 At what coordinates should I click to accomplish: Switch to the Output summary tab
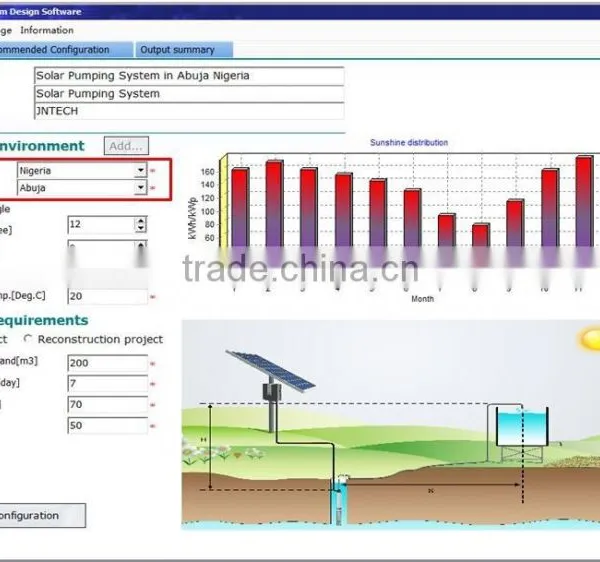point(184,50)
